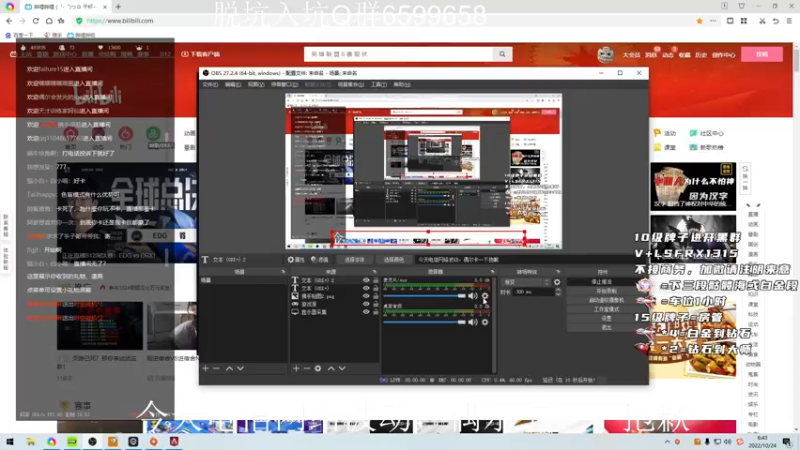Click the Exit (退出) button in OBS
800x450 pixels.
(x=606, y=328)
